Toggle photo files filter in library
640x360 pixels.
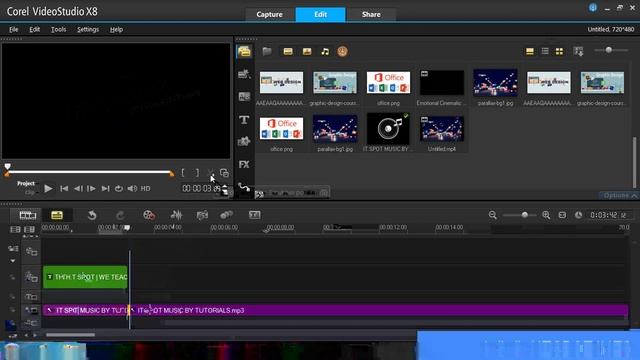307,51
